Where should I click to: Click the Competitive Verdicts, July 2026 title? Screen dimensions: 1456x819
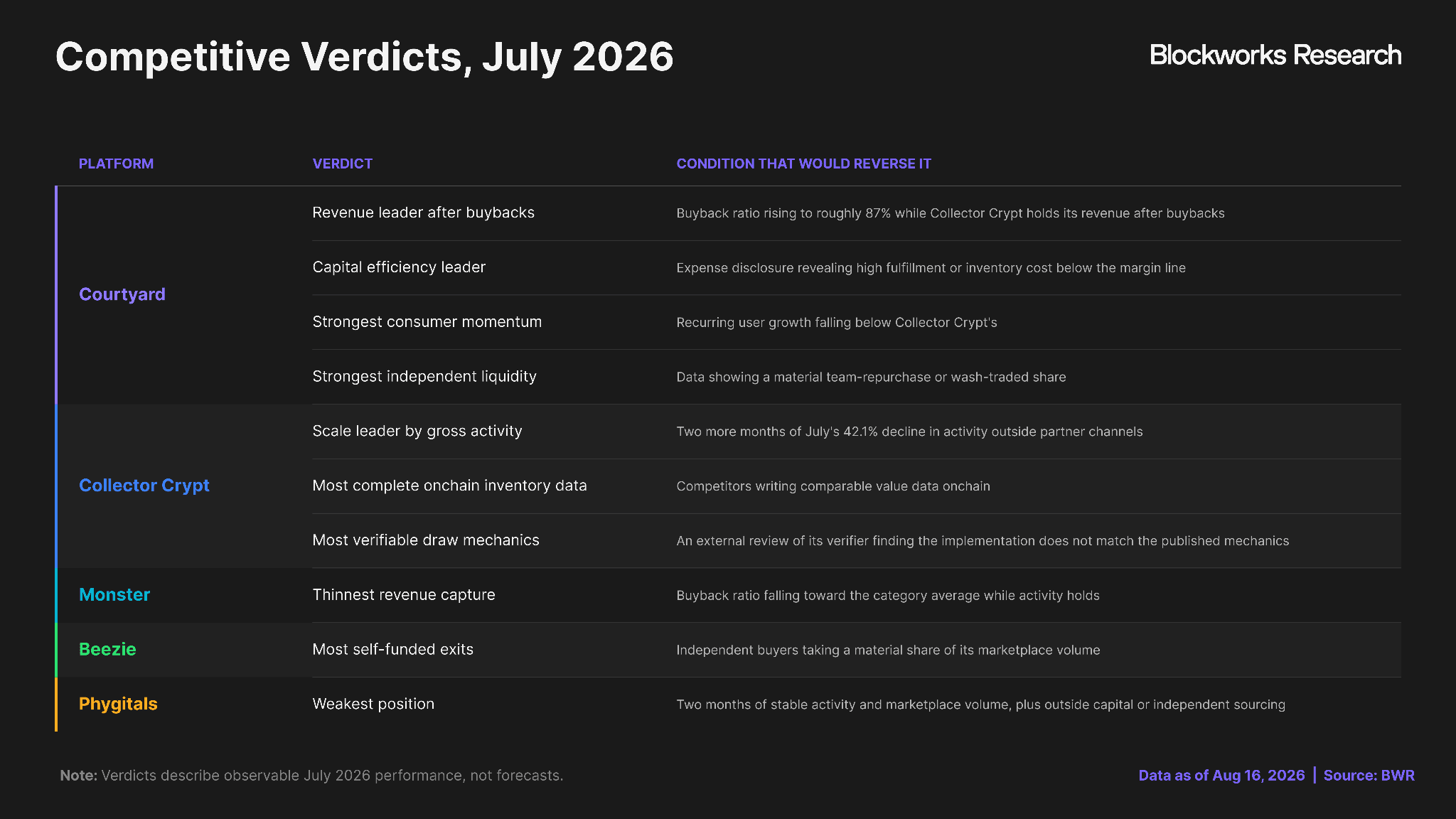tap(365, 57)
